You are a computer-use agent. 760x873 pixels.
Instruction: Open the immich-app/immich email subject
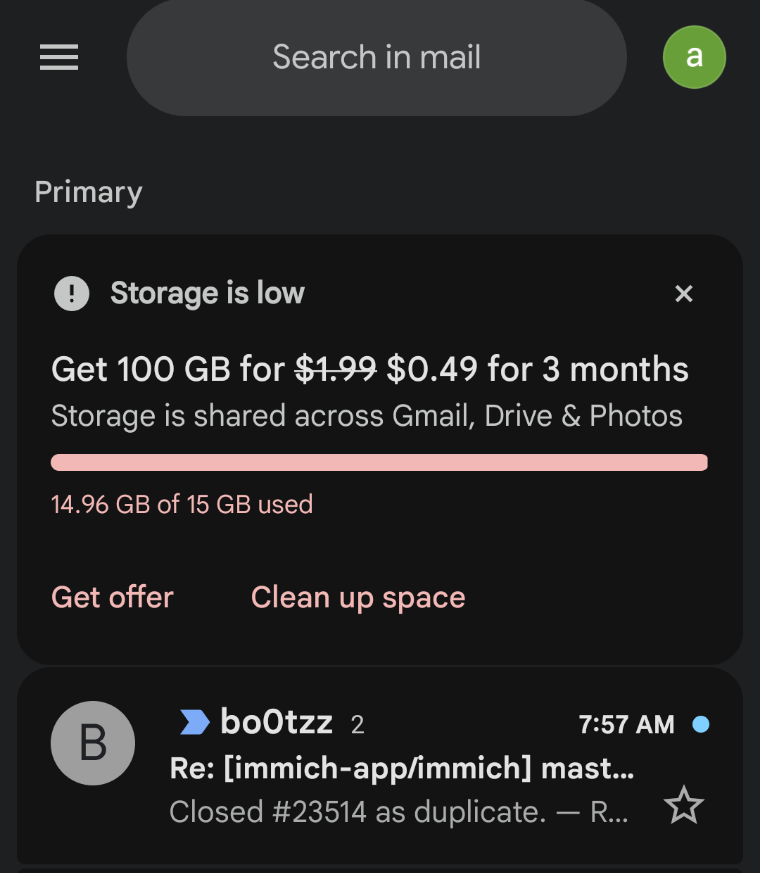pyautogui.click(x=401, y=770)
